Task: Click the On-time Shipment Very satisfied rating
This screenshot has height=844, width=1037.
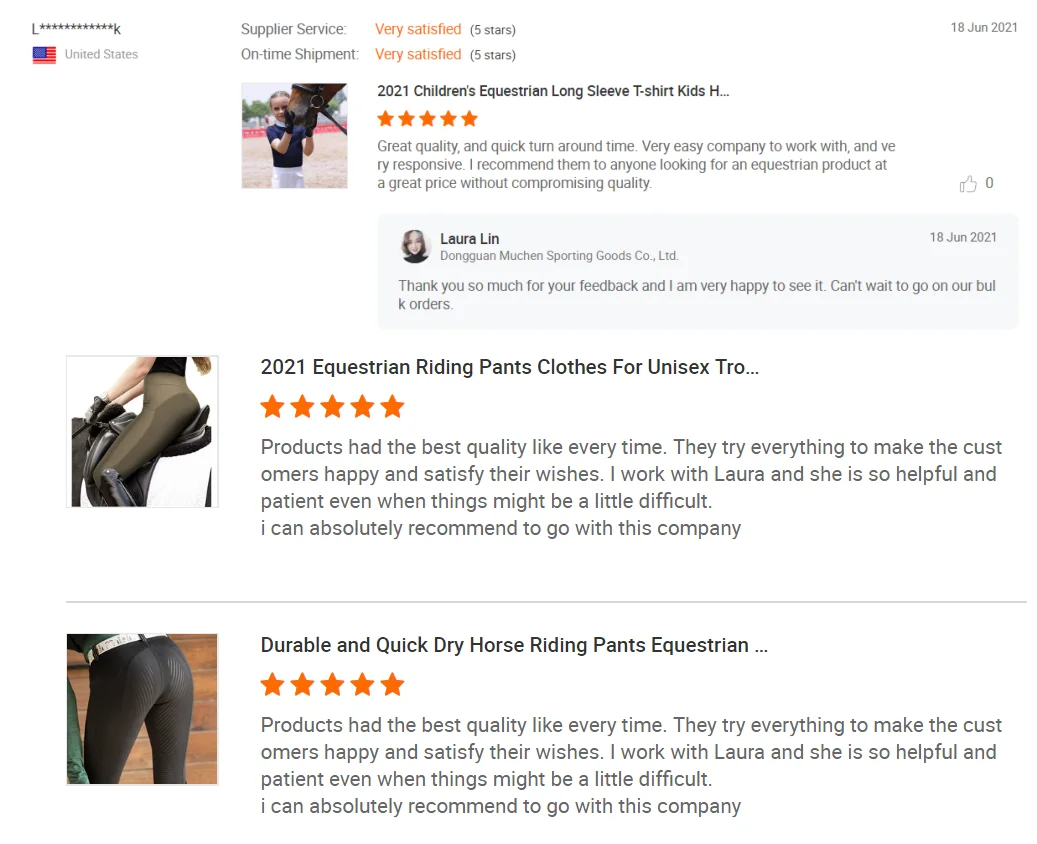Action: [x=418, y=54]
